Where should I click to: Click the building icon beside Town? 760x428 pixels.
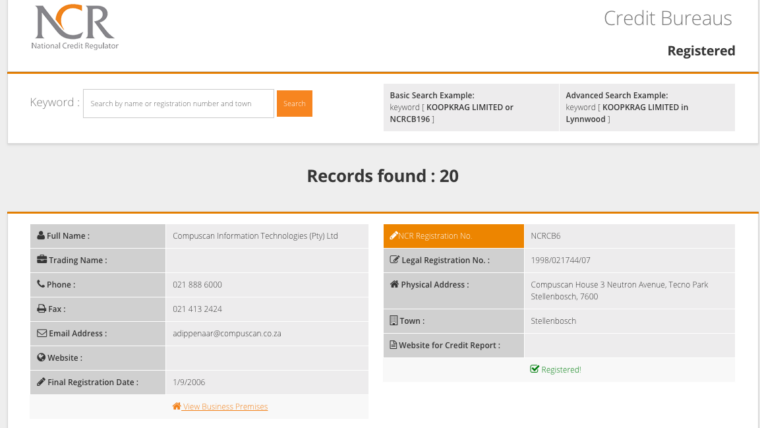(394, 320)
